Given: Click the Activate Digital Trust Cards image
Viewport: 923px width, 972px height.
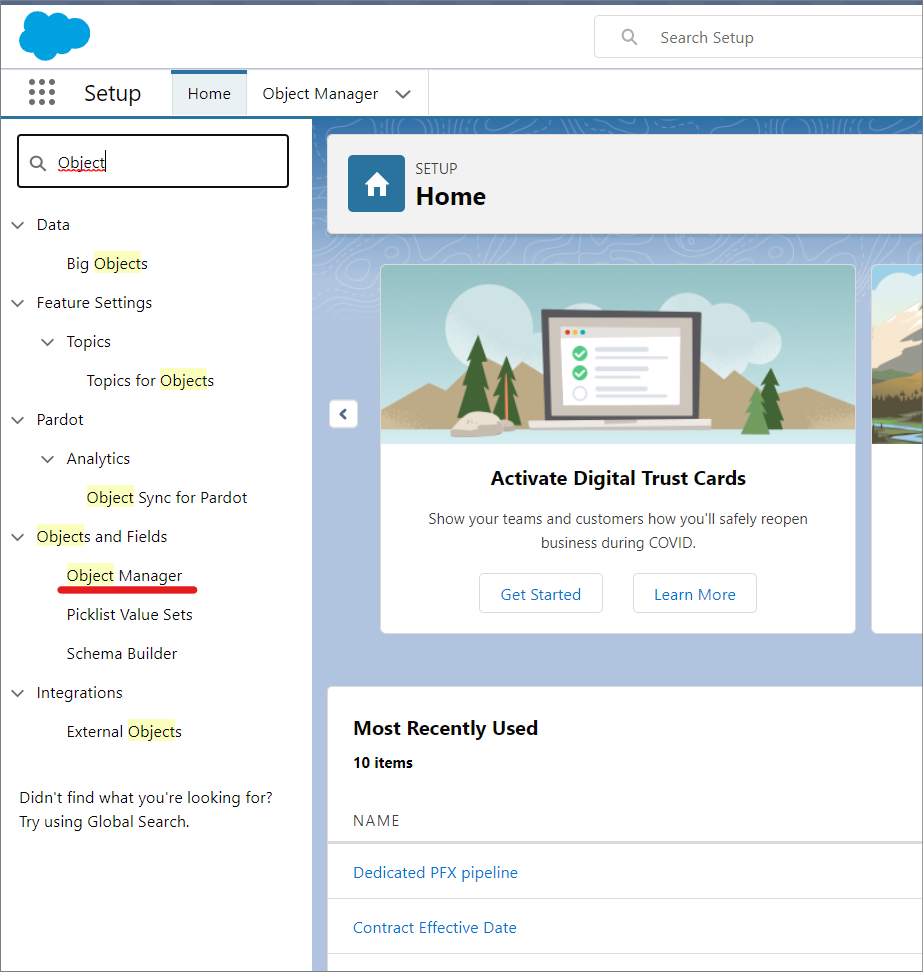Looking at the screenshot, I should [617, 355].
